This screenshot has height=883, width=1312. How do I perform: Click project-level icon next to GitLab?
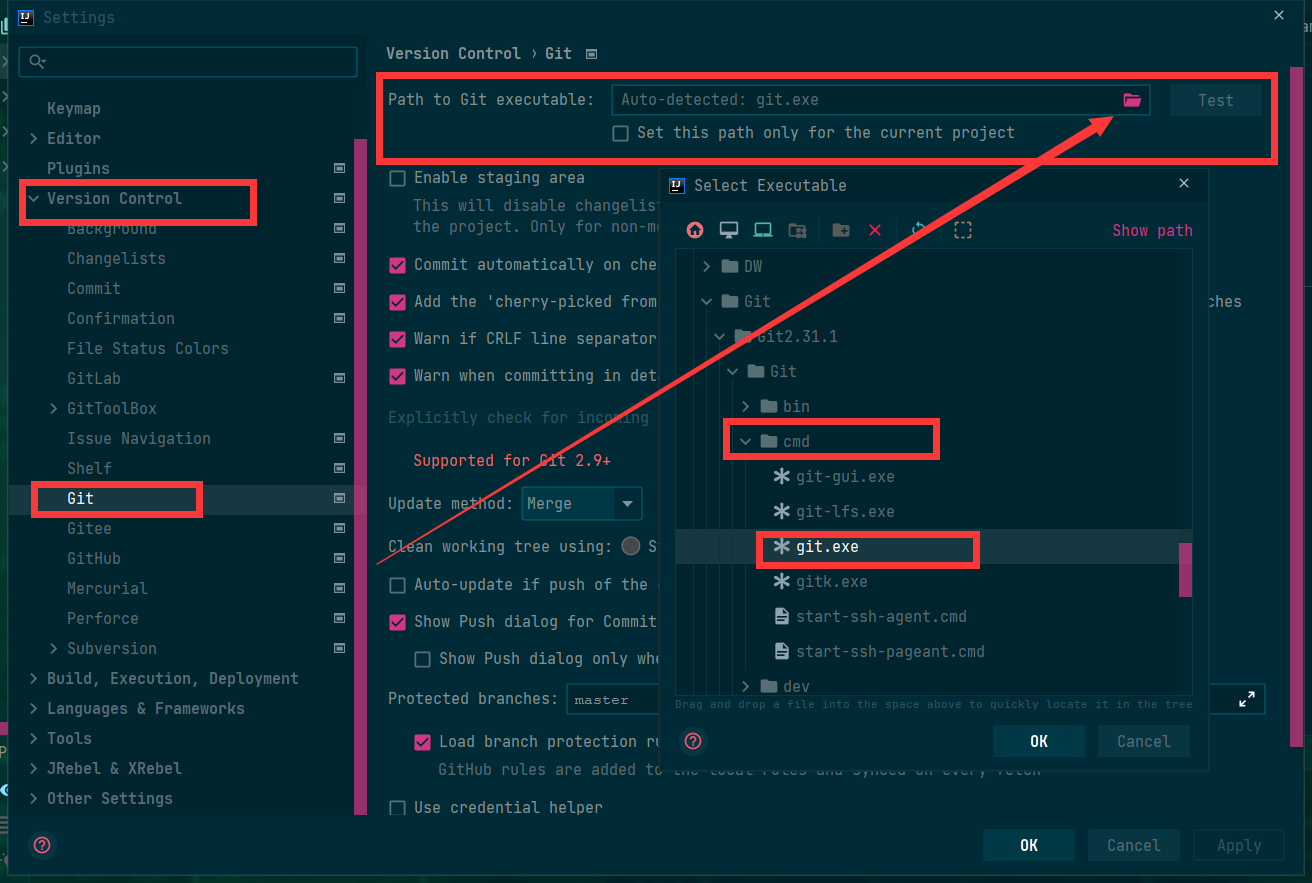point(339,379)
